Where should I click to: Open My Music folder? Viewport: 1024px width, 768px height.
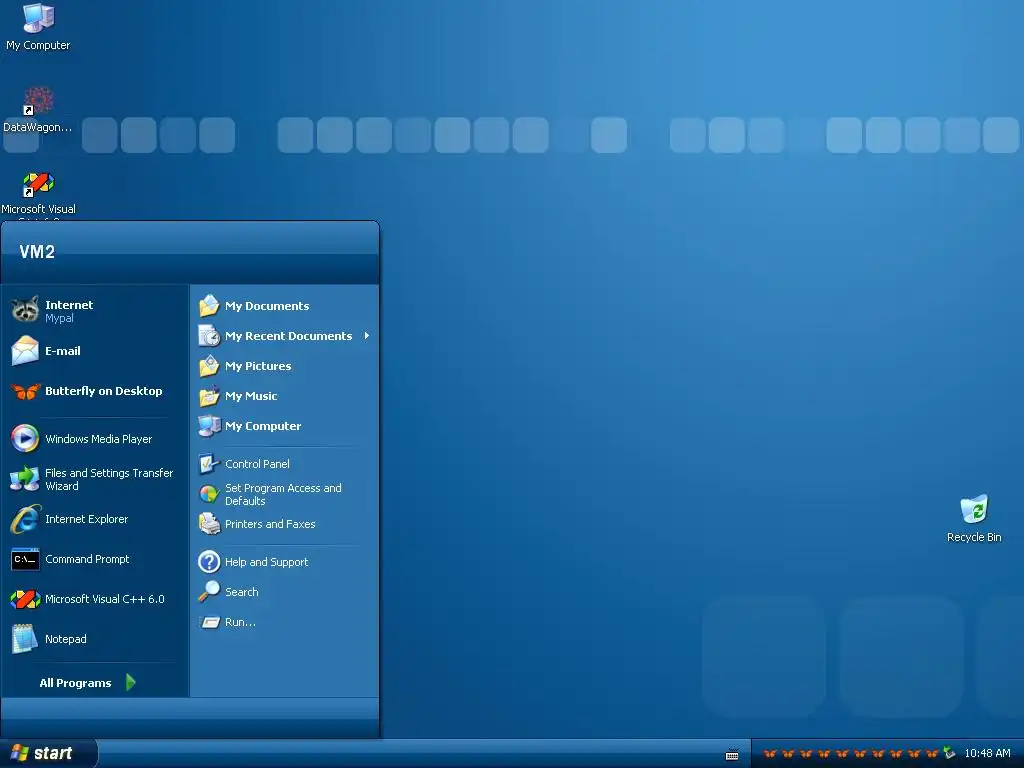point(285,396)
